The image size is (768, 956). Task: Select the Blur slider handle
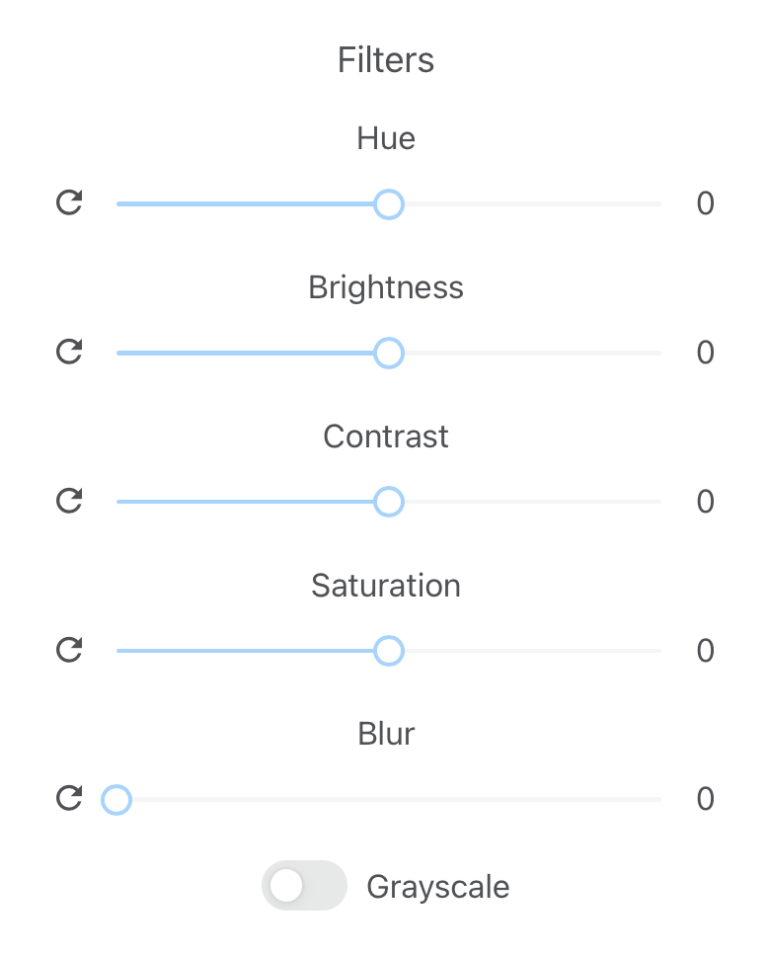117,800
